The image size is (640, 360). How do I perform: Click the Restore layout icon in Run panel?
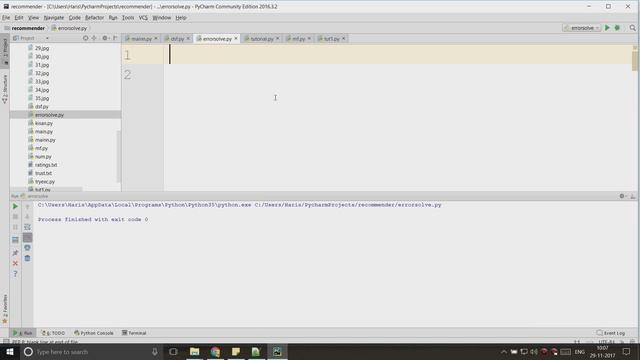tap(16, 240)
